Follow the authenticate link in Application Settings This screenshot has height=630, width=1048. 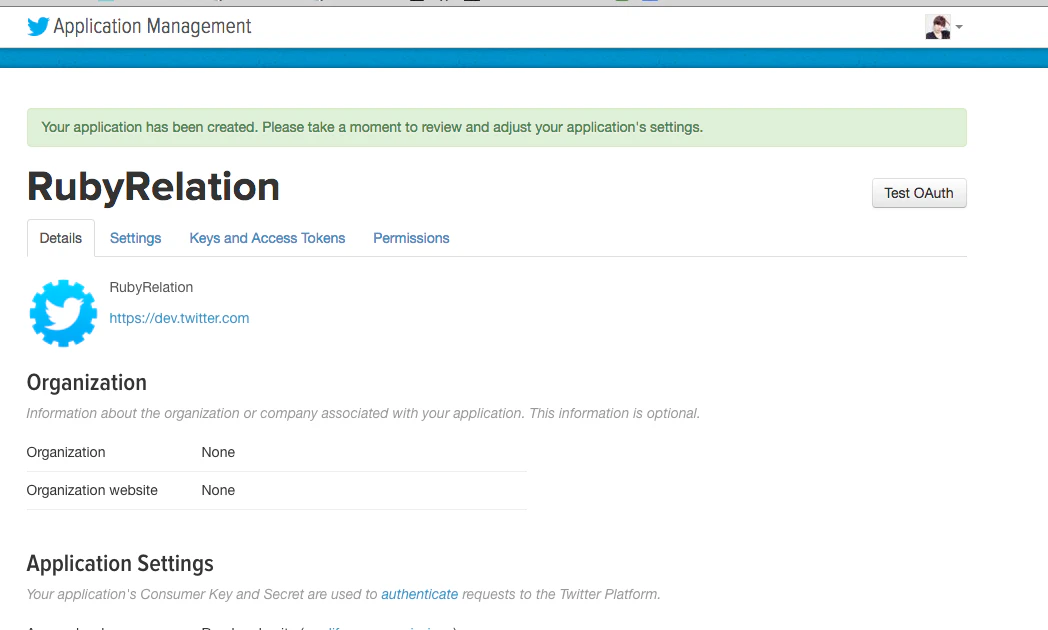click(420, 595)
